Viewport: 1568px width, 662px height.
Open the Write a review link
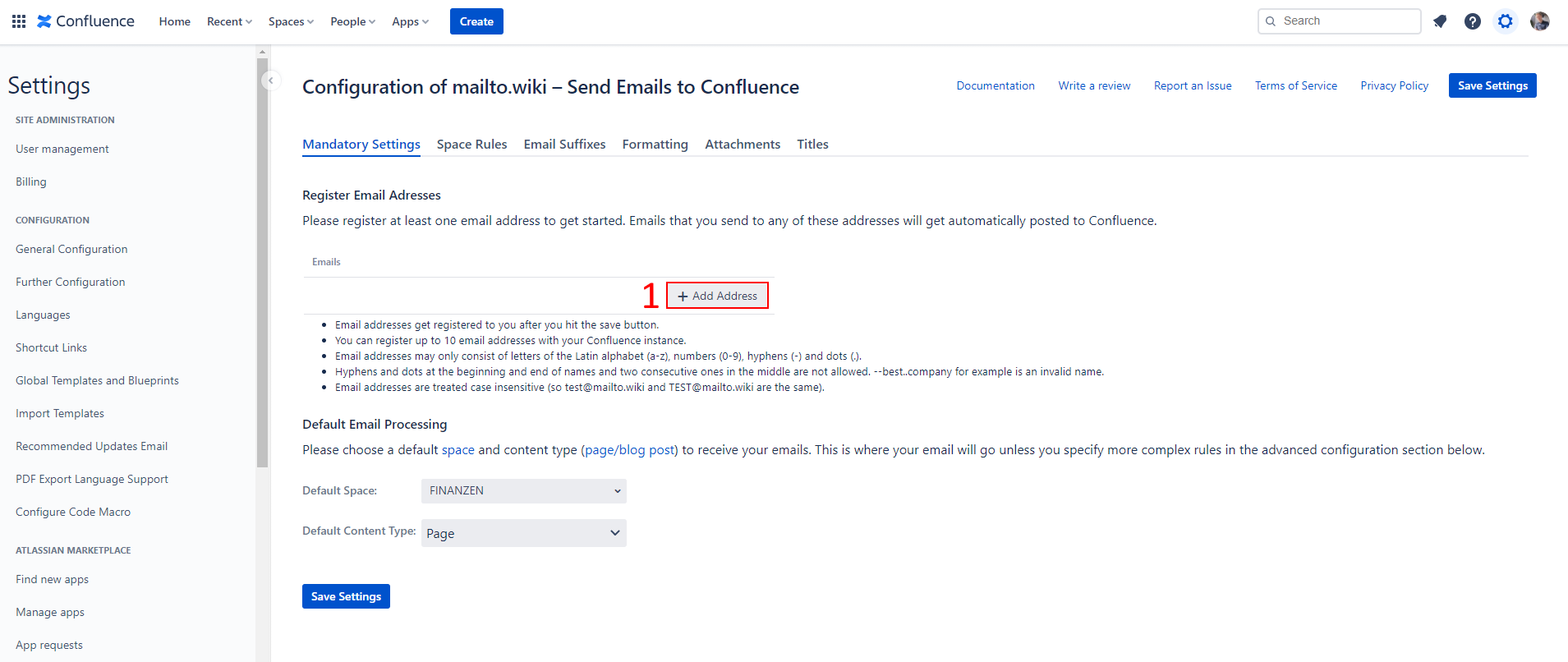tap(1094, 85)
